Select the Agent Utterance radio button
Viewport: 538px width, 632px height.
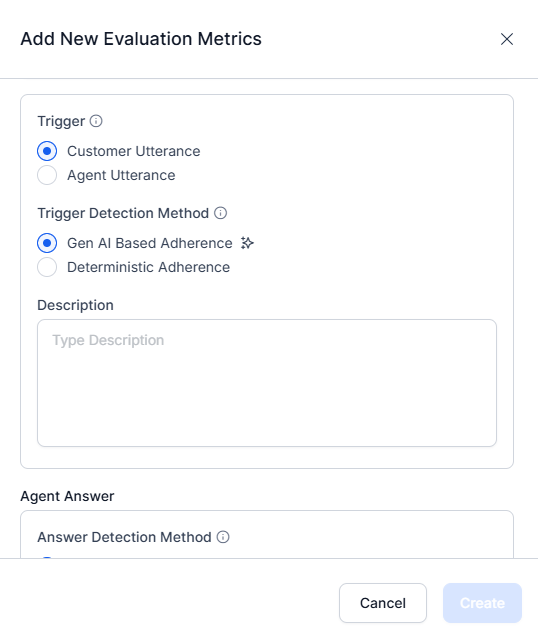click(47, 175)
